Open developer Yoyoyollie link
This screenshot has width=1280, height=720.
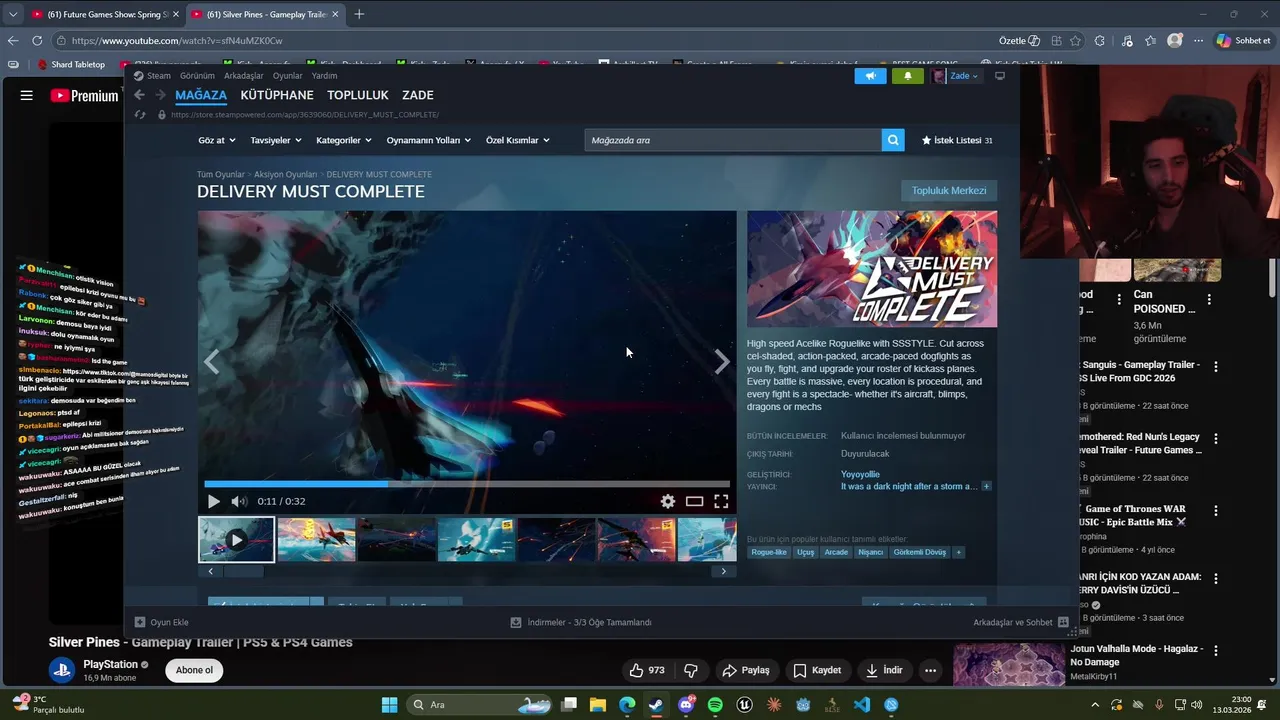pos(860,474)
